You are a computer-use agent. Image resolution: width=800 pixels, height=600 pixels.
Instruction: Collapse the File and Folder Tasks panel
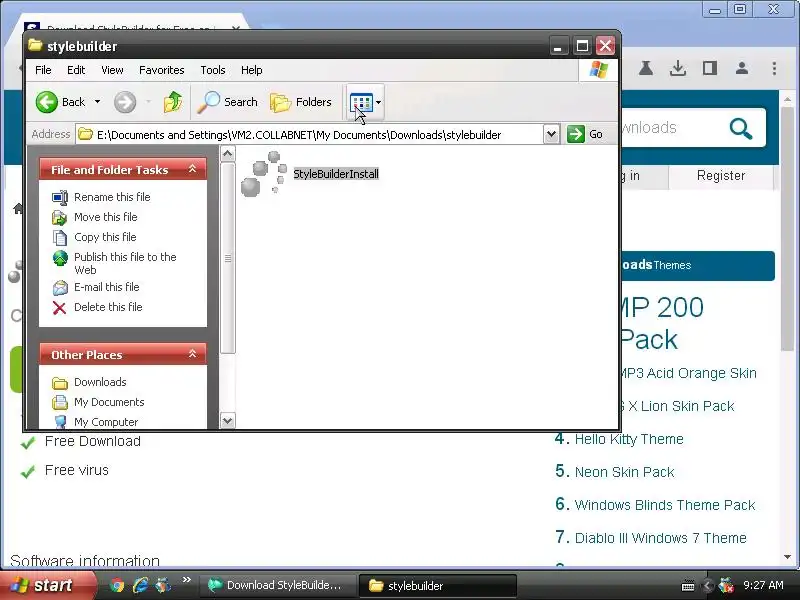[x=192, y=169]
